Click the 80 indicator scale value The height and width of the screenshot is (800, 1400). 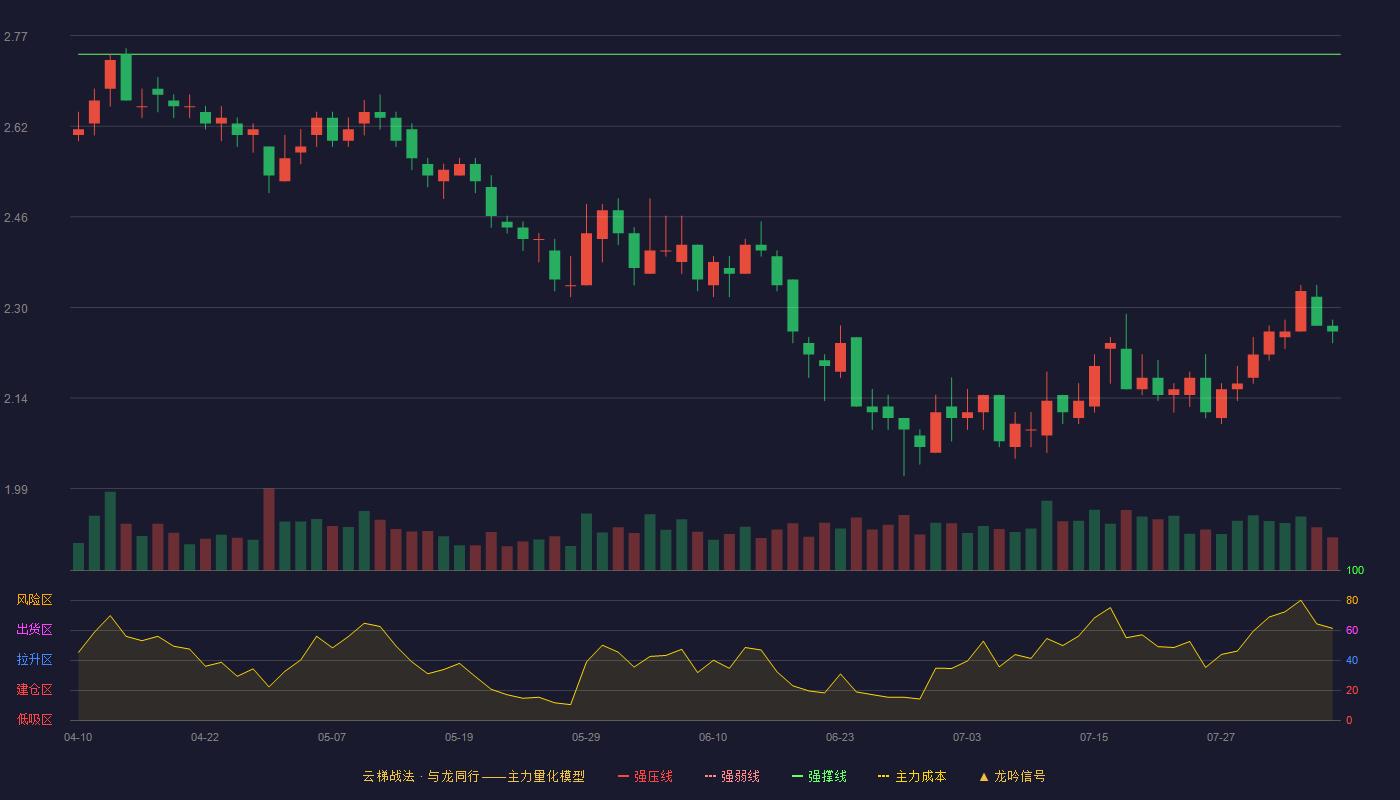coord(1352,600)
